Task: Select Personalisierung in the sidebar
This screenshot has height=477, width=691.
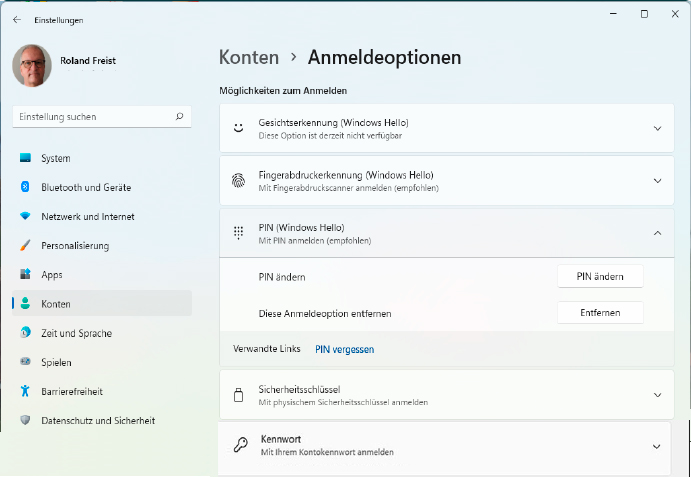Action: pos(102,245)
